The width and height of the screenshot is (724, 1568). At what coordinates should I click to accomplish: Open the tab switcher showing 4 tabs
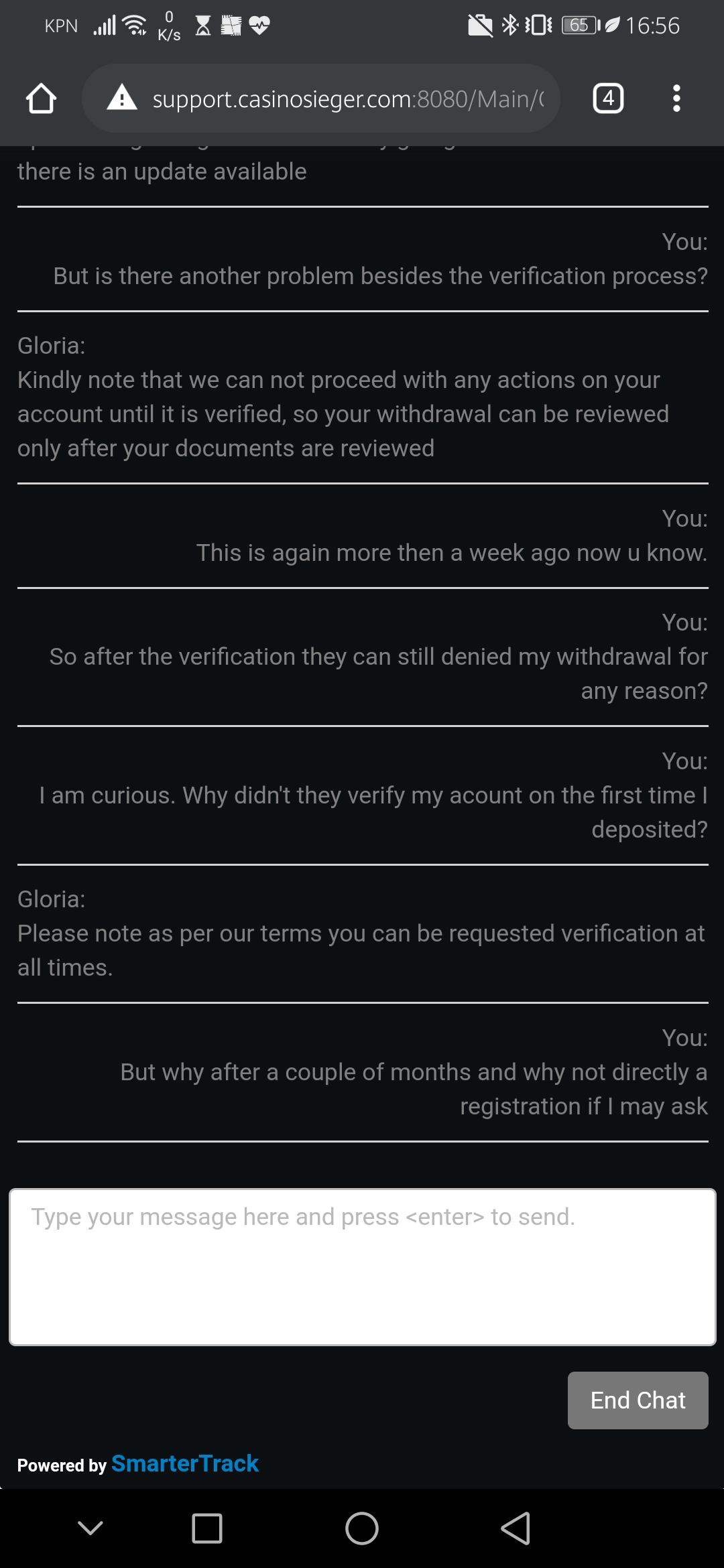[x=608, y=99]
